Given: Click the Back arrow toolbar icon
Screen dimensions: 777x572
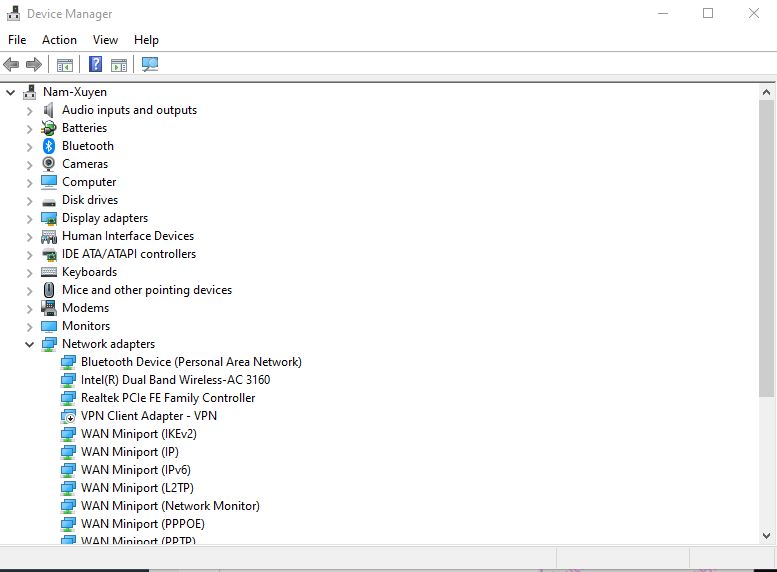Looking at the screenshot, I should tap(11, 64).
